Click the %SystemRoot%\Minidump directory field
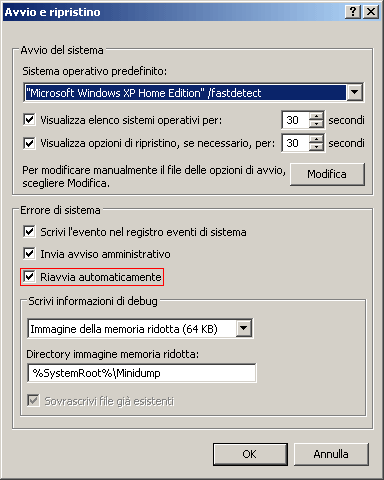Screen dimensions: 384x480 tap(142, 373)
